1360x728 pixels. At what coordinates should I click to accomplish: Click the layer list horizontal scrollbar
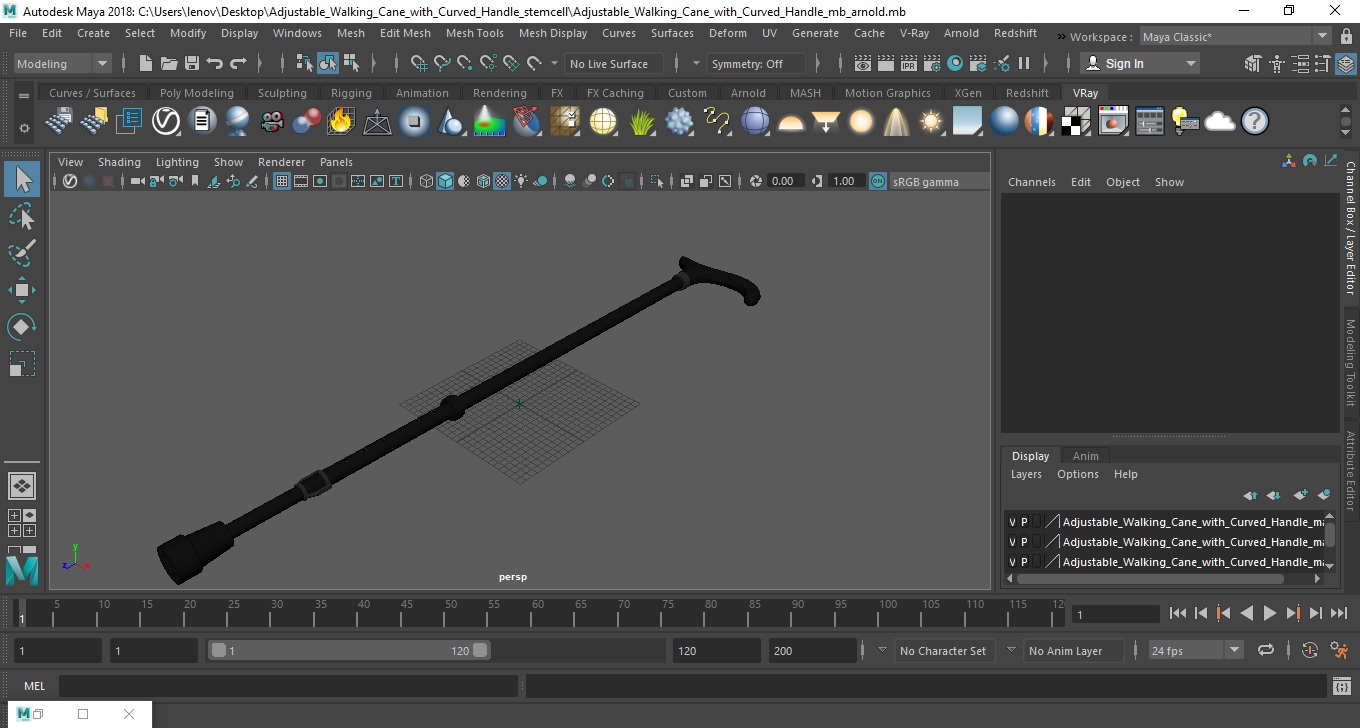(1150, 579)
